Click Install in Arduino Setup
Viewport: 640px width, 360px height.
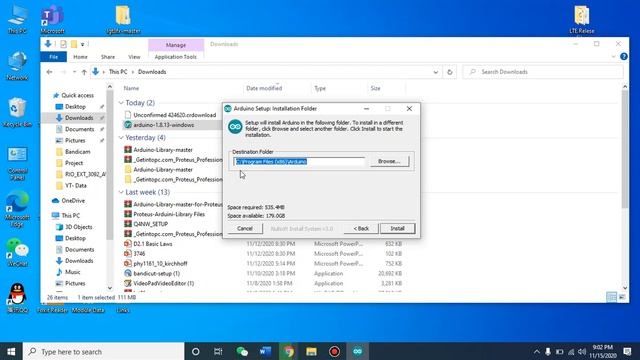click(x=398, y=229)
